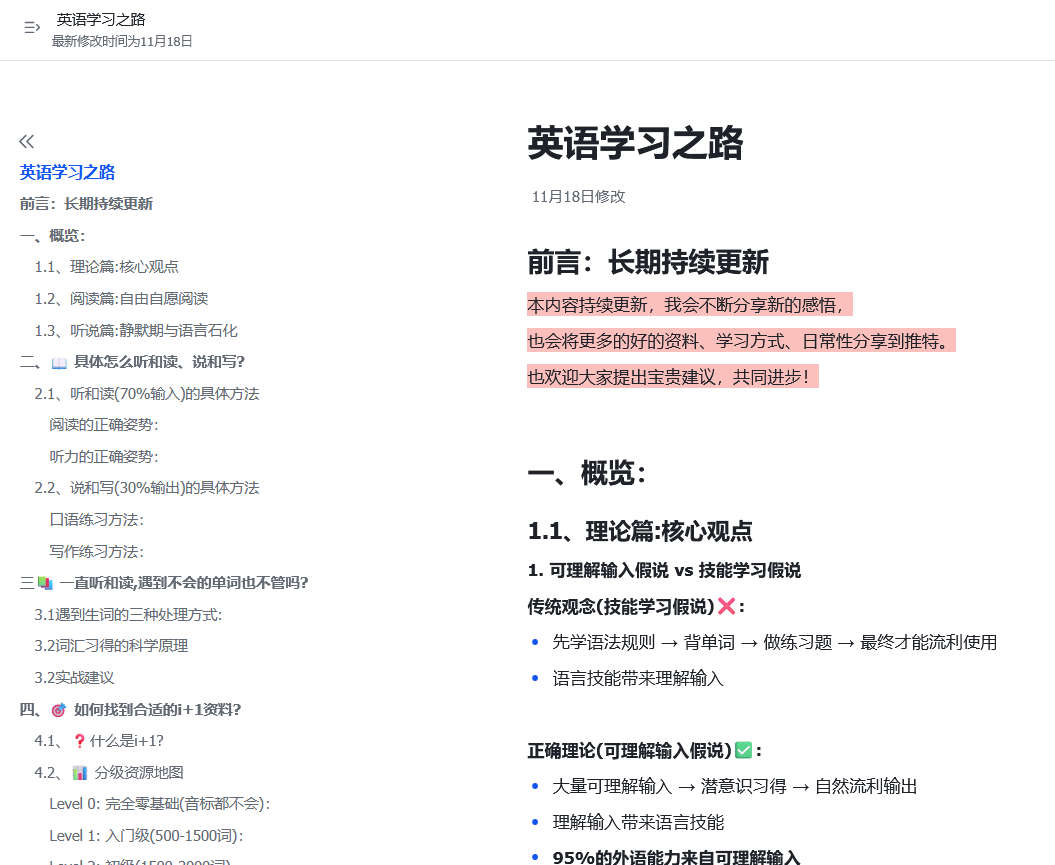Image resolution: width=1055 pixels, height=865 pixels.
Task: Click the date text 11月18日修改
Action: [579, 196]
